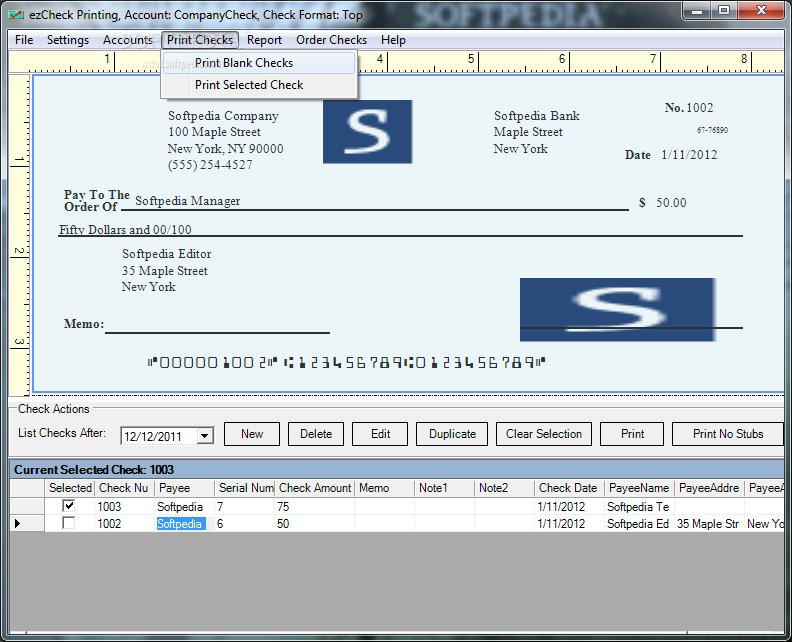This screenshot has height=642, width=792.
Task: Click Softpedia payee cell in row 1003
Action: tap(184, 506)
